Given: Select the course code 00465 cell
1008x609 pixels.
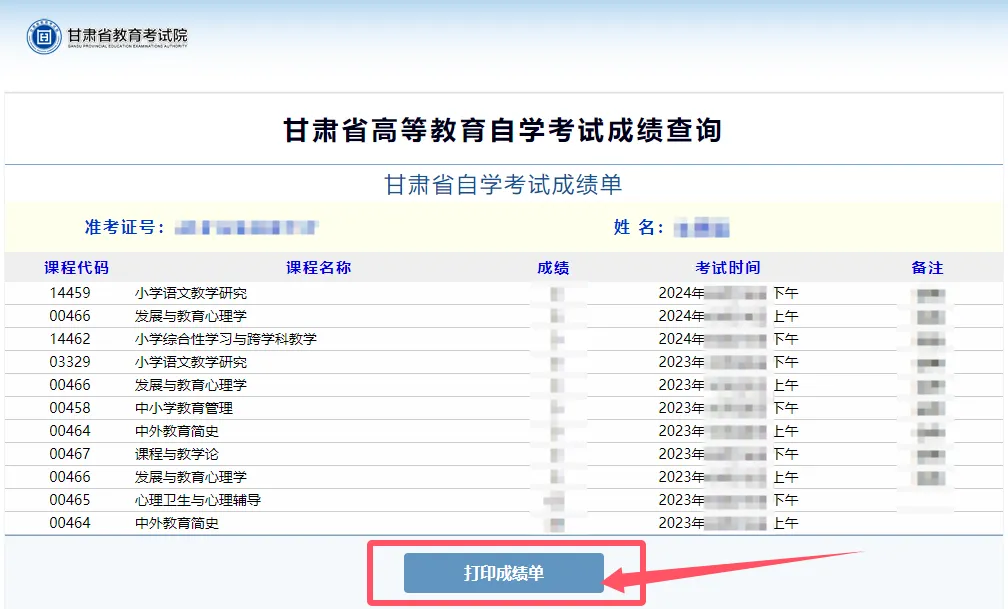Looking at the screenshot, I should (x=70, y=500).
